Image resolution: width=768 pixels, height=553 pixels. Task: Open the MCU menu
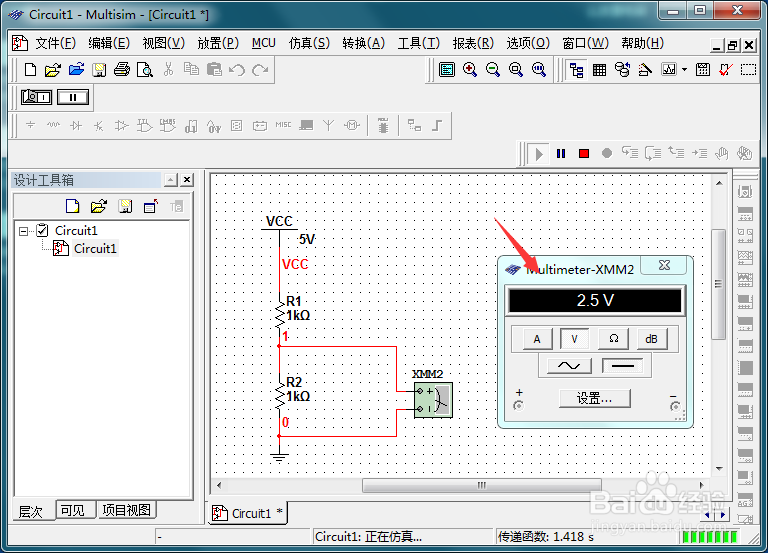tap(264, 44)
